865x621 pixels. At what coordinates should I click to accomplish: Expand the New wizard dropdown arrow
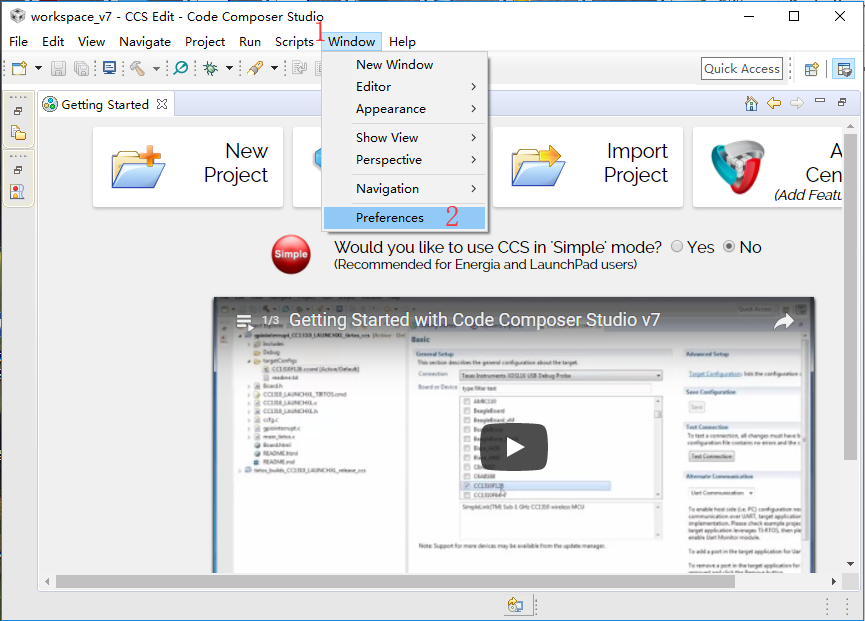click(38, 68)
